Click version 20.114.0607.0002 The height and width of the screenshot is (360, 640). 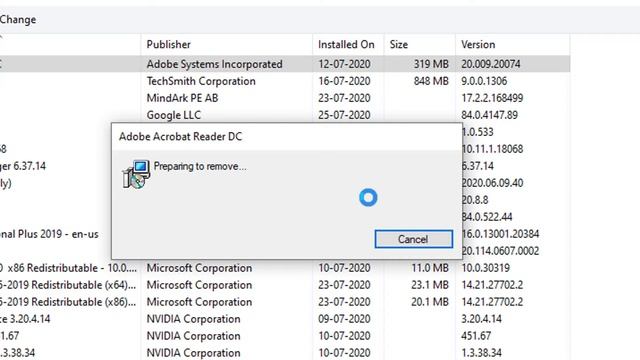point(501,251)
